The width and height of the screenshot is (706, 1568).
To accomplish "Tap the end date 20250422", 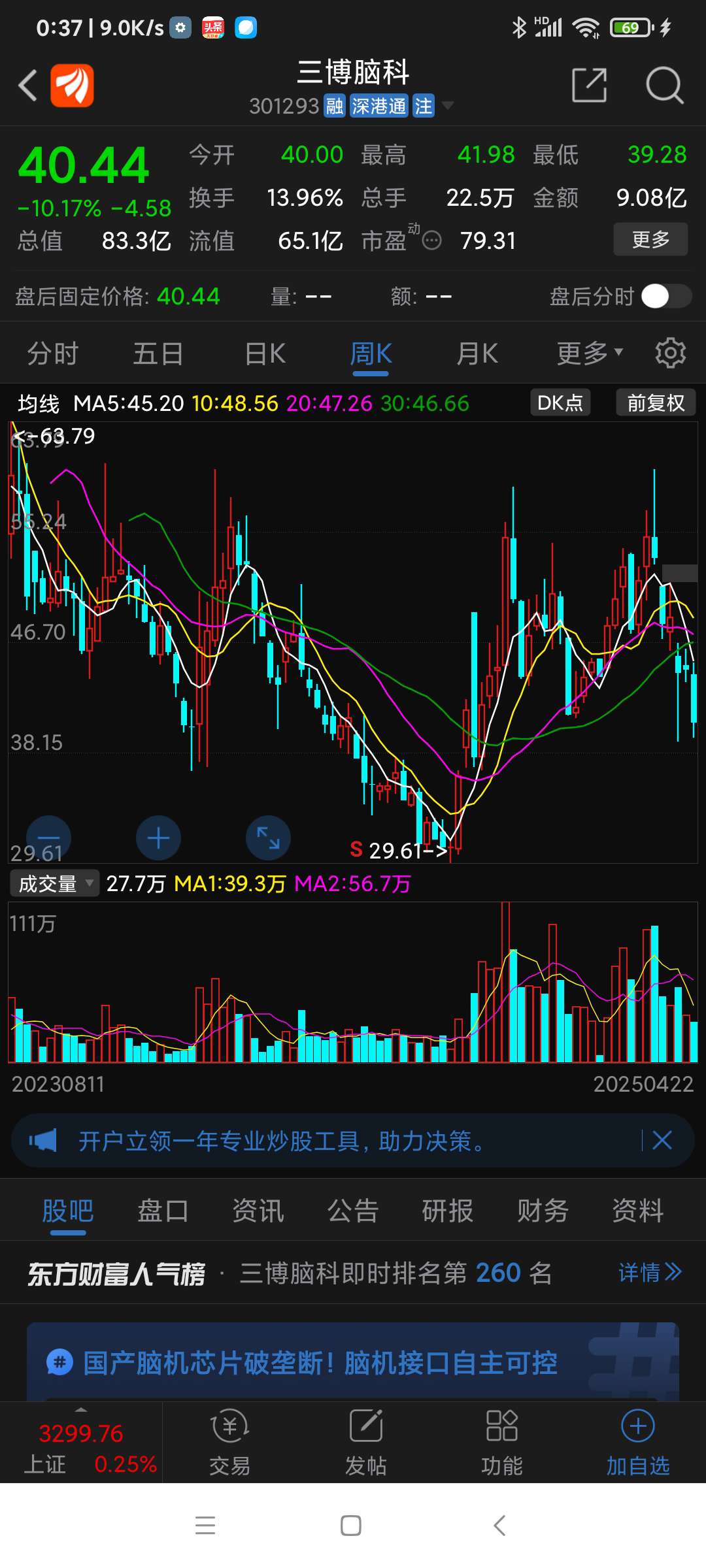I will point(643,1085).
